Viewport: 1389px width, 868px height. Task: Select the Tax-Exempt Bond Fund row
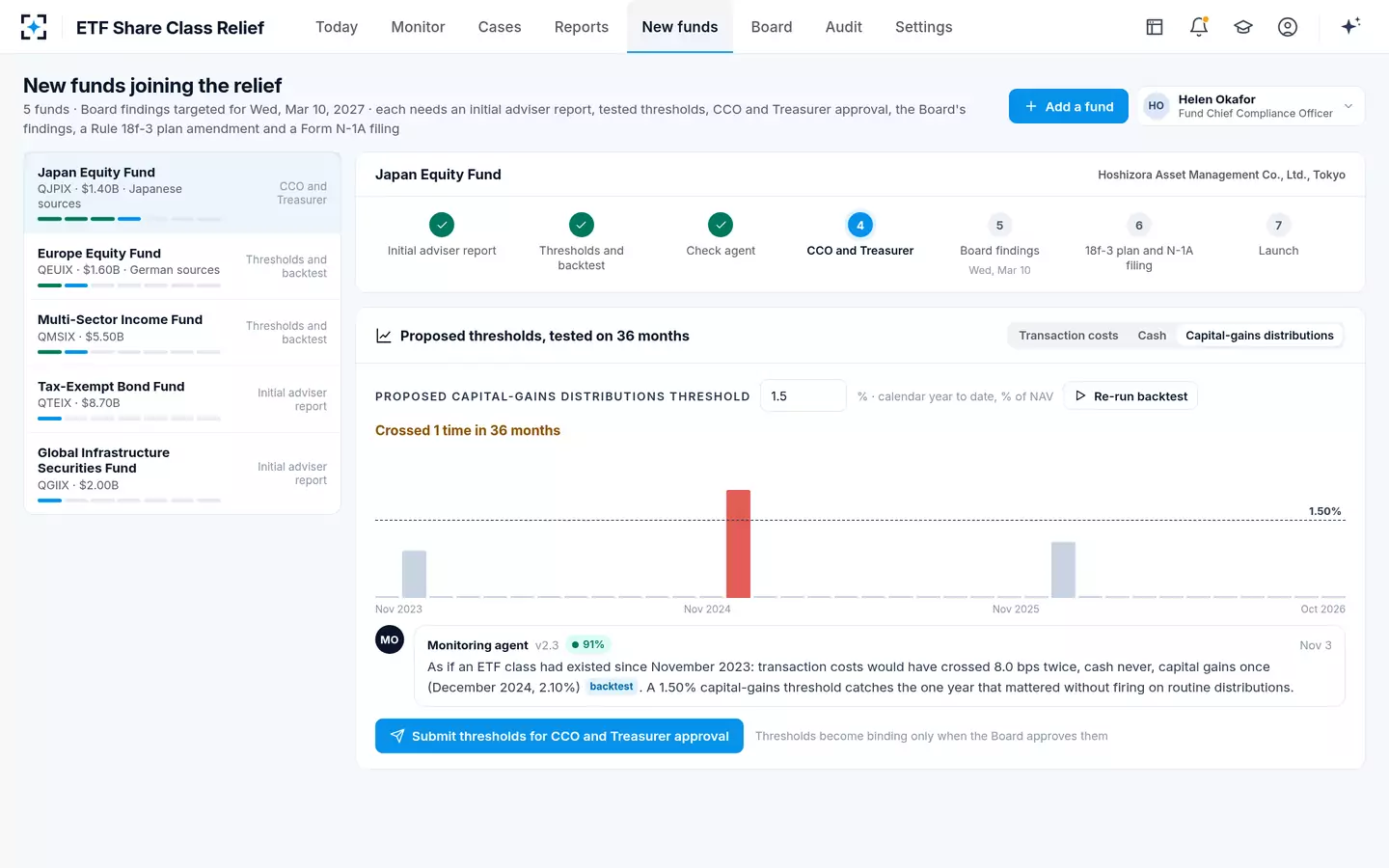(x=182, y=399)
